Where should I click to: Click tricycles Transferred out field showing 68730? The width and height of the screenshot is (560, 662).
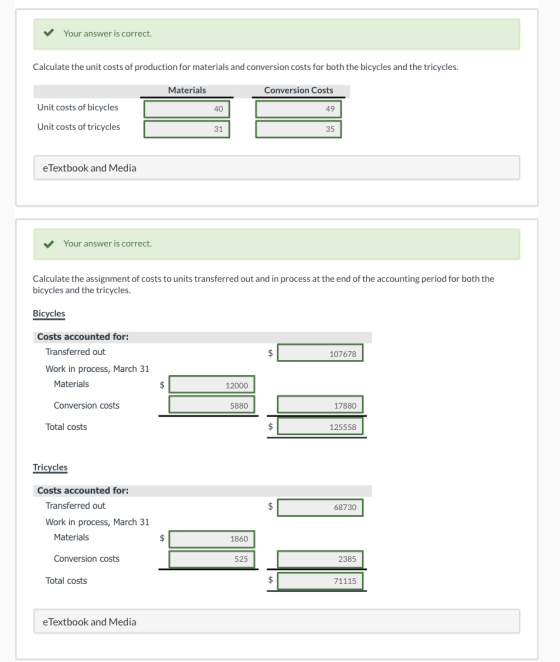click(320, 507)
